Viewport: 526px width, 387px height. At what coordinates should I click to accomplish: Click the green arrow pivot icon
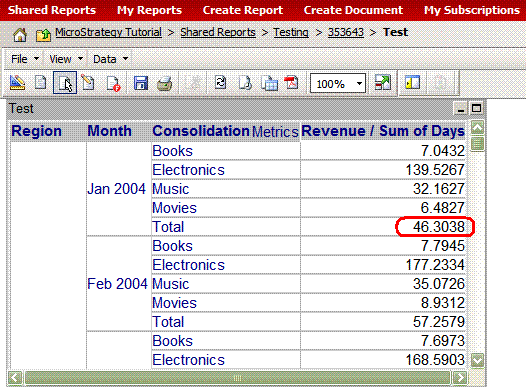[383, 82]
